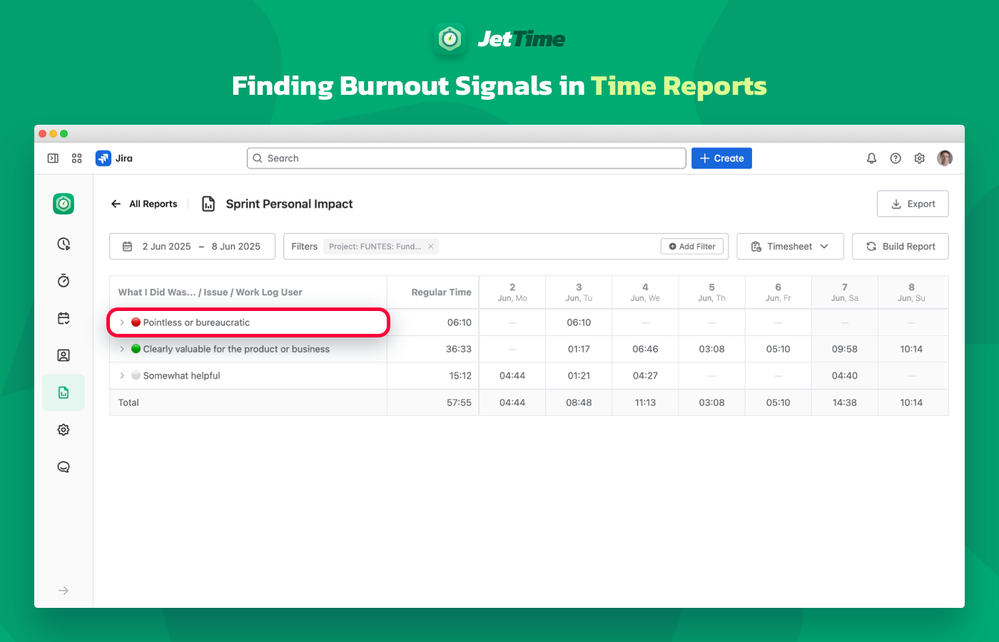Click the 01:21 Somewhat helpful cell
Viewport: 999px width, 642px height.
(579, 376)
